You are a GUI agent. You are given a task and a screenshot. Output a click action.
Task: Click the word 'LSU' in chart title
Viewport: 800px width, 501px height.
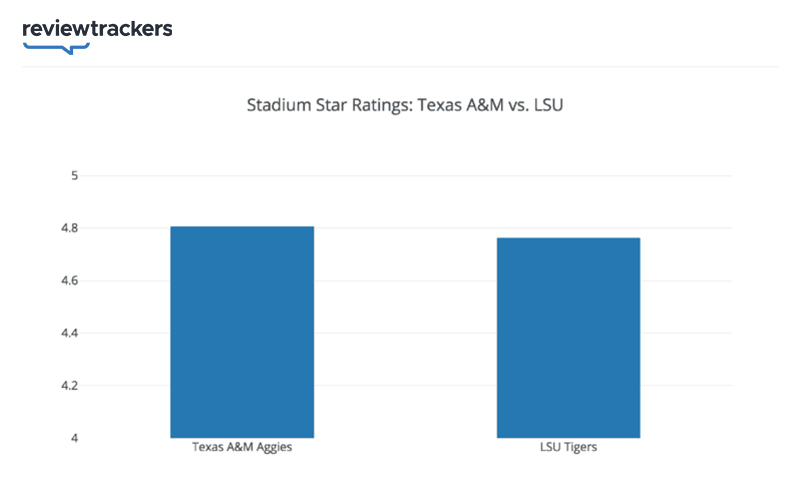click(x=549, y=105)
